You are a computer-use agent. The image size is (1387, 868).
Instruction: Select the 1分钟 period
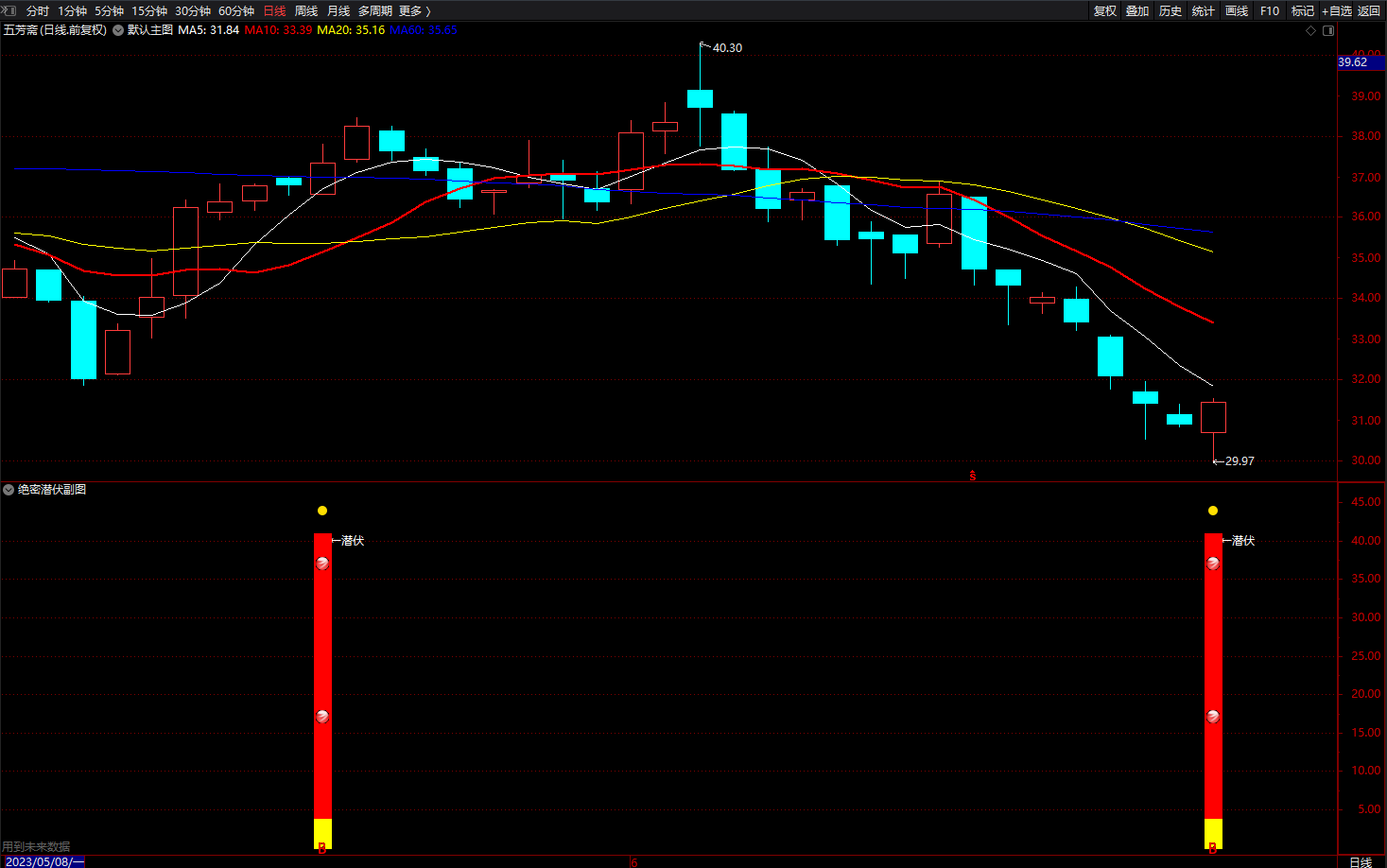tap(72, 11)
